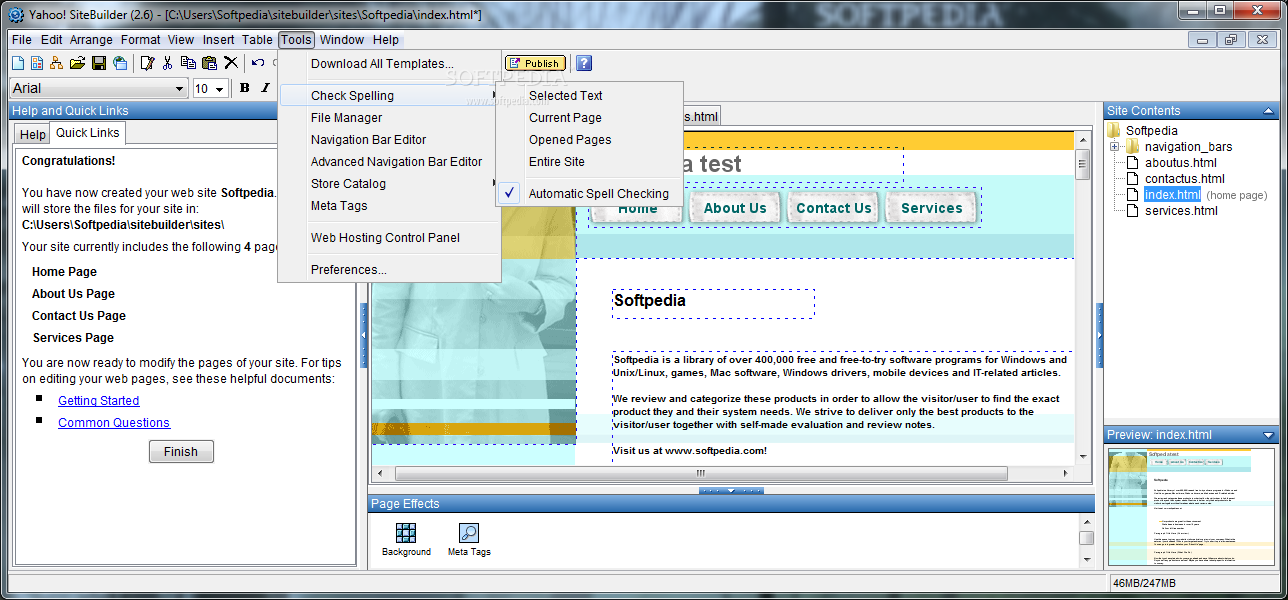Screen dimensions: 1288x600
Task: Click the edit pencil-and-page toolbar icon
Action: pyautogui.click(x=148, y=63)
